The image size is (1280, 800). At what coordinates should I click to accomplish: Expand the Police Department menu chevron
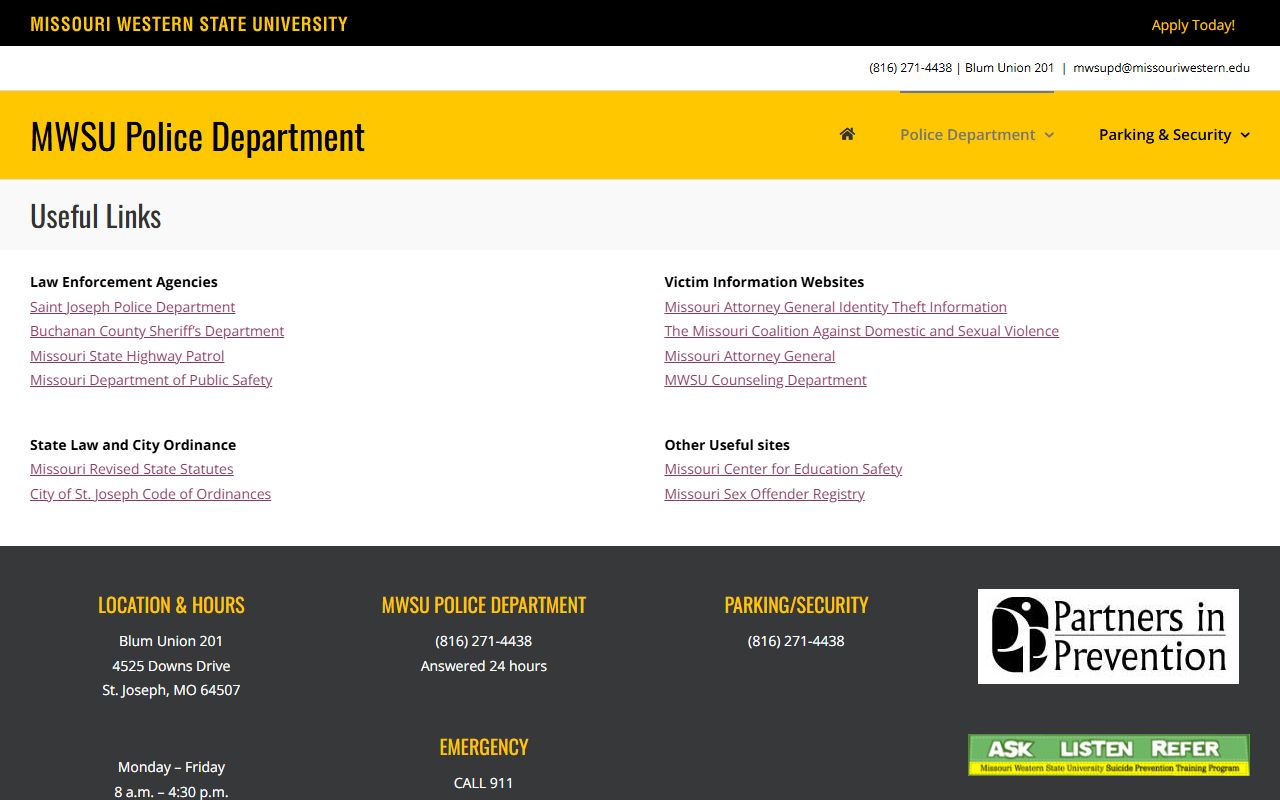(x=1049, y=135)
